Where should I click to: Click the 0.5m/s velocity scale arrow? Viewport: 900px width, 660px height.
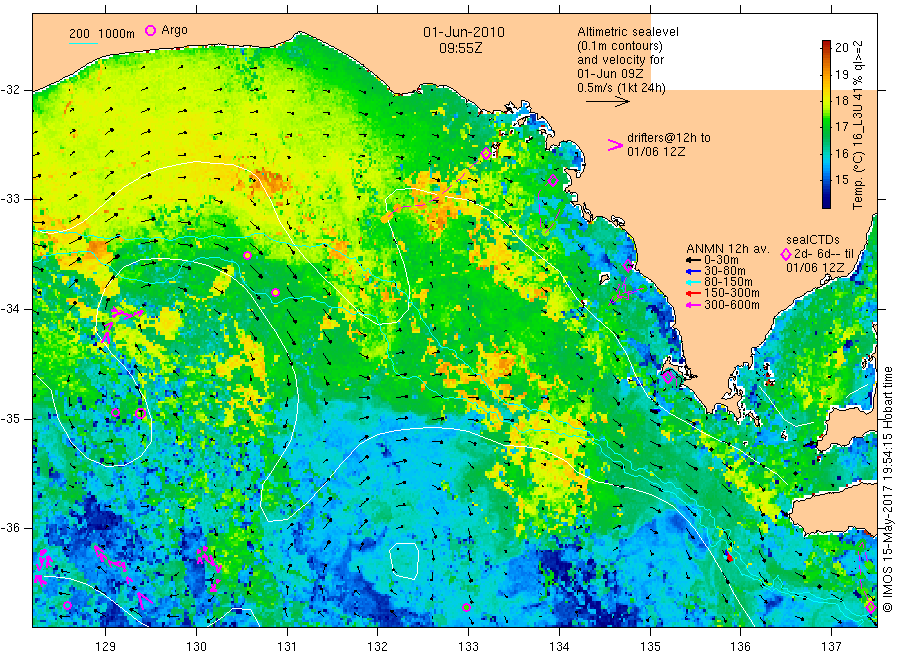pyautogui.click(x=608, y=102)
